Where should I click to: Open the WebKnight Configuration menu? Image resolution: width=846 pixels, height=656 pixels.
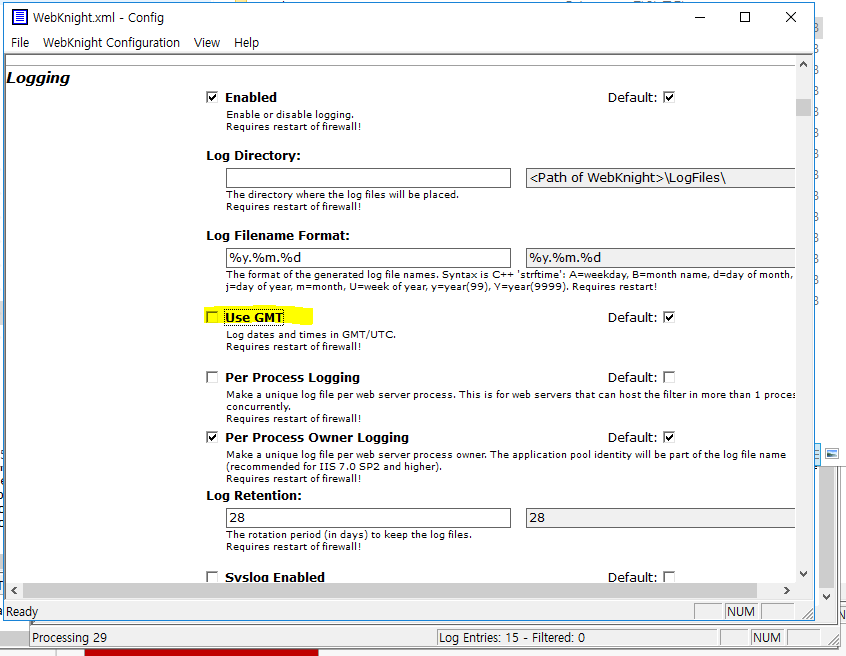(x=111, y=43)
